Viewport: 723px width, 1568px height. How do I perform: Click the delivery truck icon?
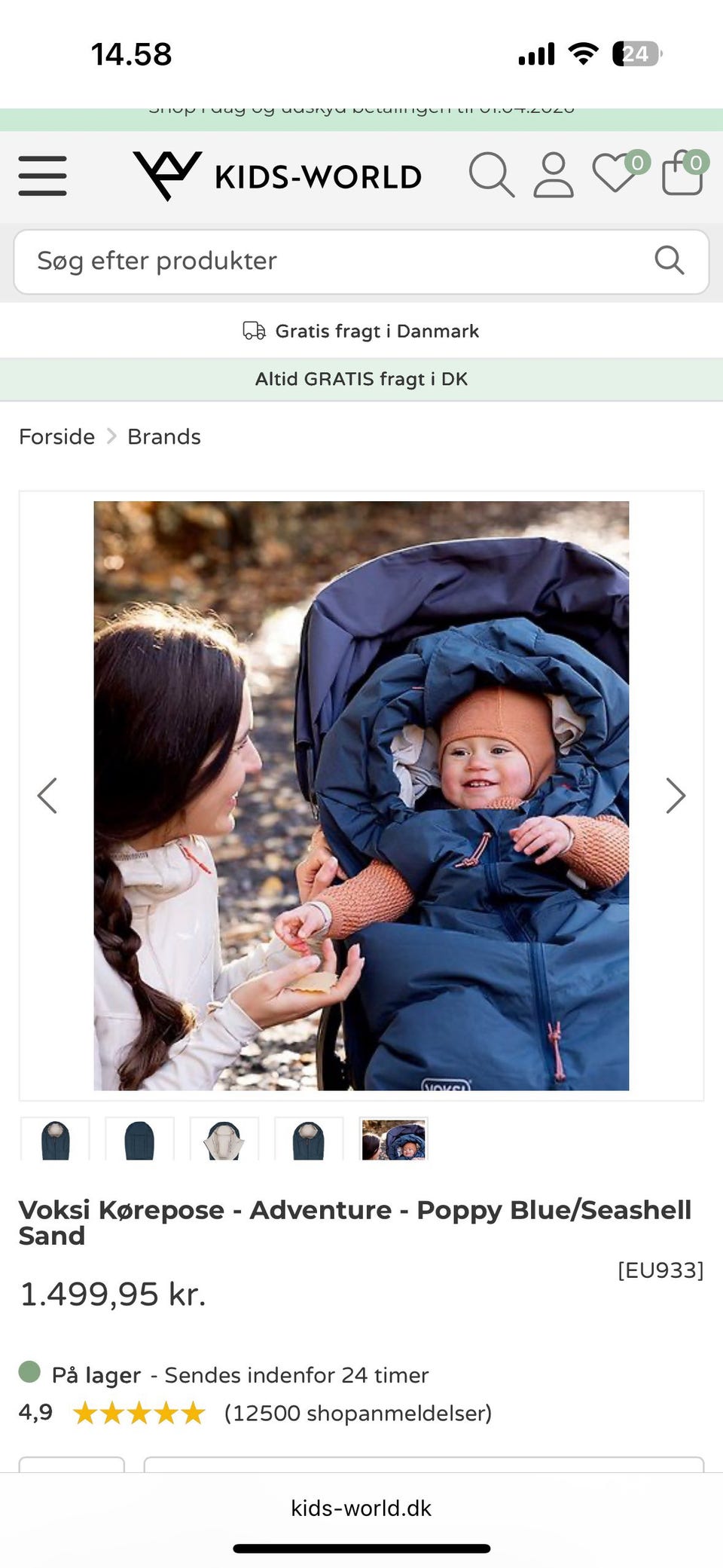[254, 331]
